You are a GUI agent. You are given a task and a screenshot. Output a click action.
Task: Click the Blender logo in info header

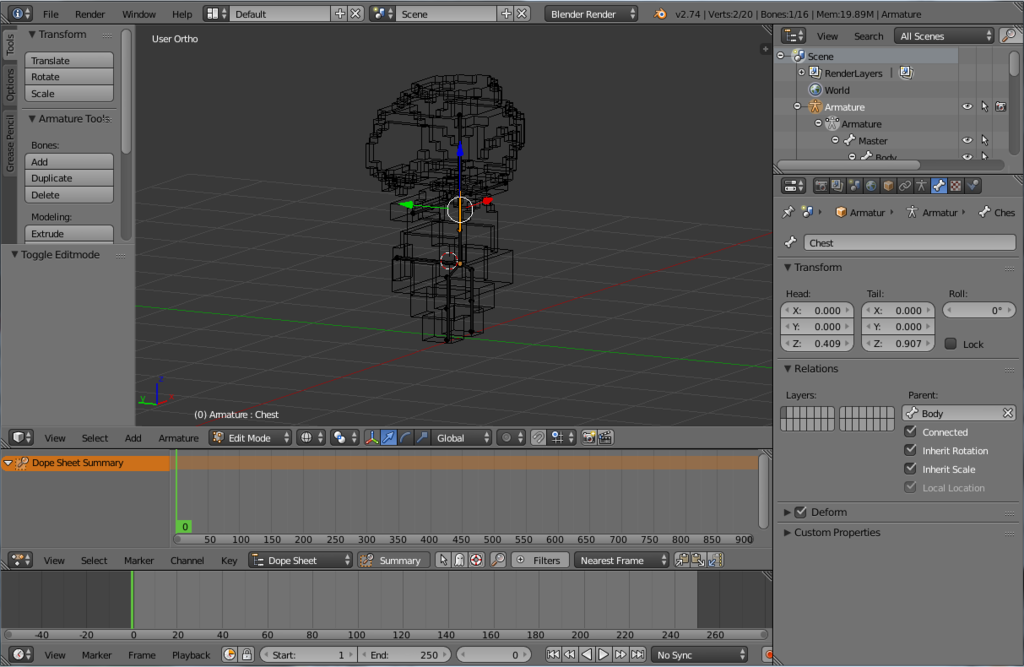pos(660,14)
